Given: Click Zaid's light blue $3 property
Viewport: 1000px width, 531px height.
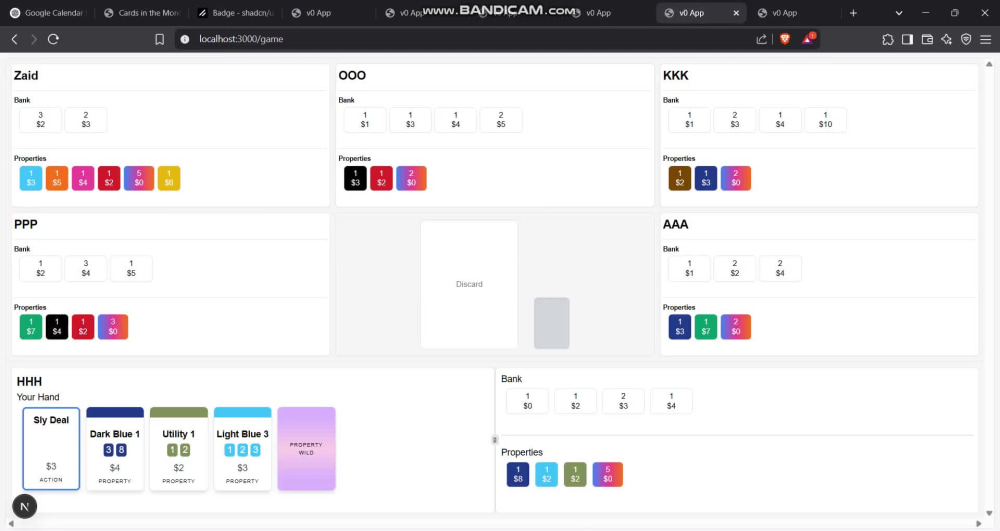Looking at the screenshot, I should pyautogui.click(x=31, y=178).
